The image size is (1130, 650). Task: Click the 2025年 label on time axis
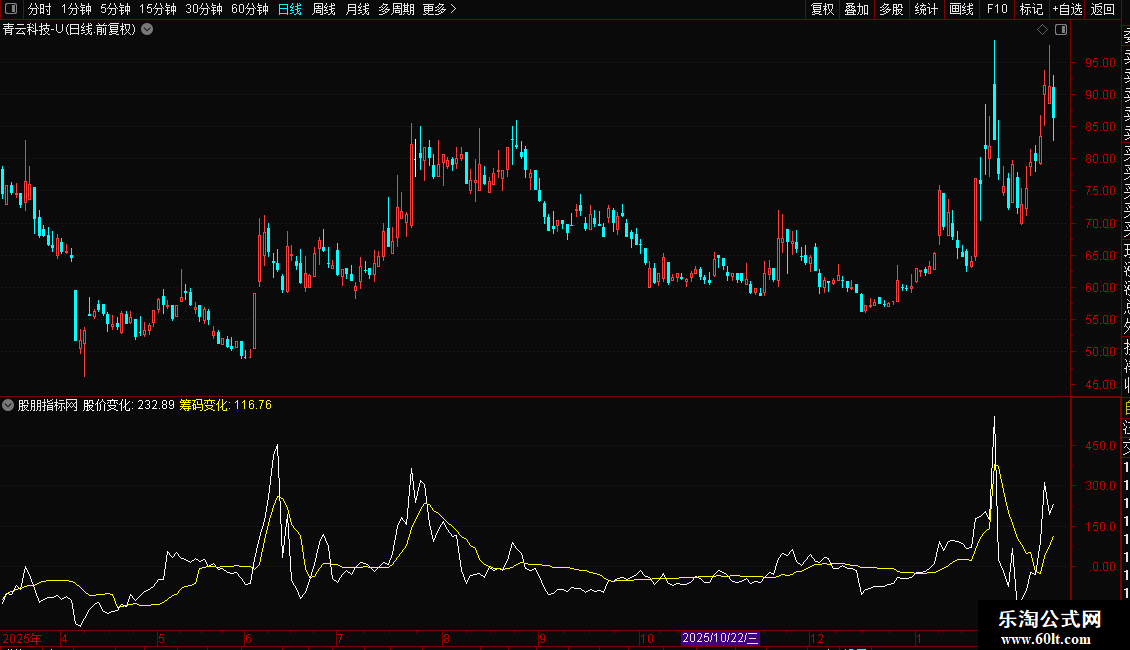point(22,638)
